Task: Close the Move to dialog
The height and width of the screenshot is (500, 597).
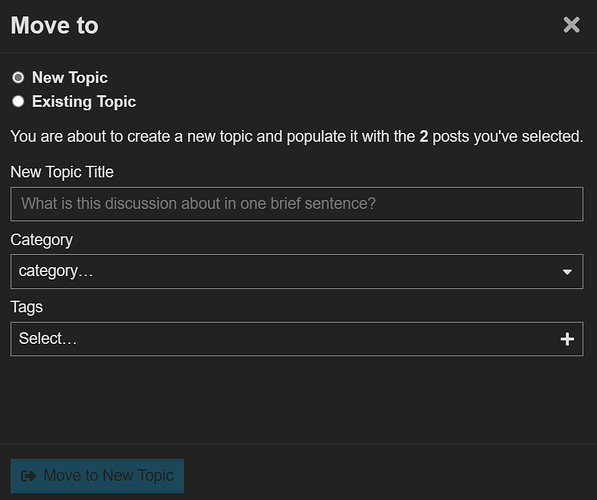Action: 571,25
